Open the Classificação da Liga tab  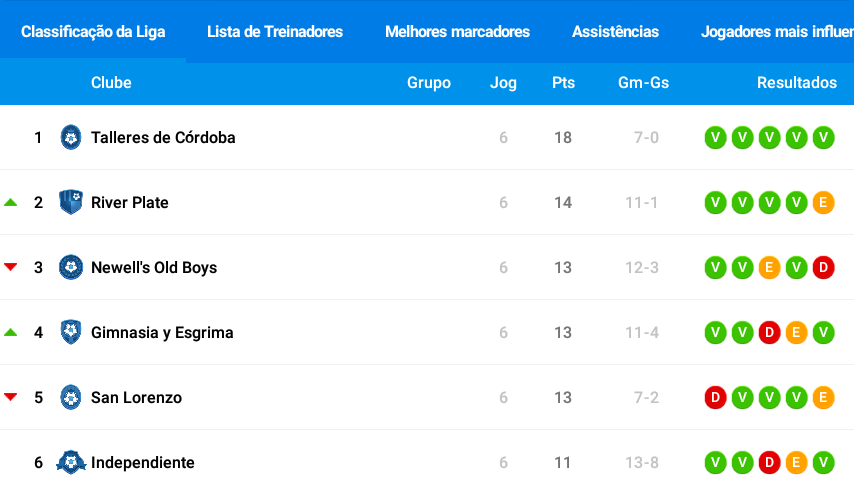(93, 32)
